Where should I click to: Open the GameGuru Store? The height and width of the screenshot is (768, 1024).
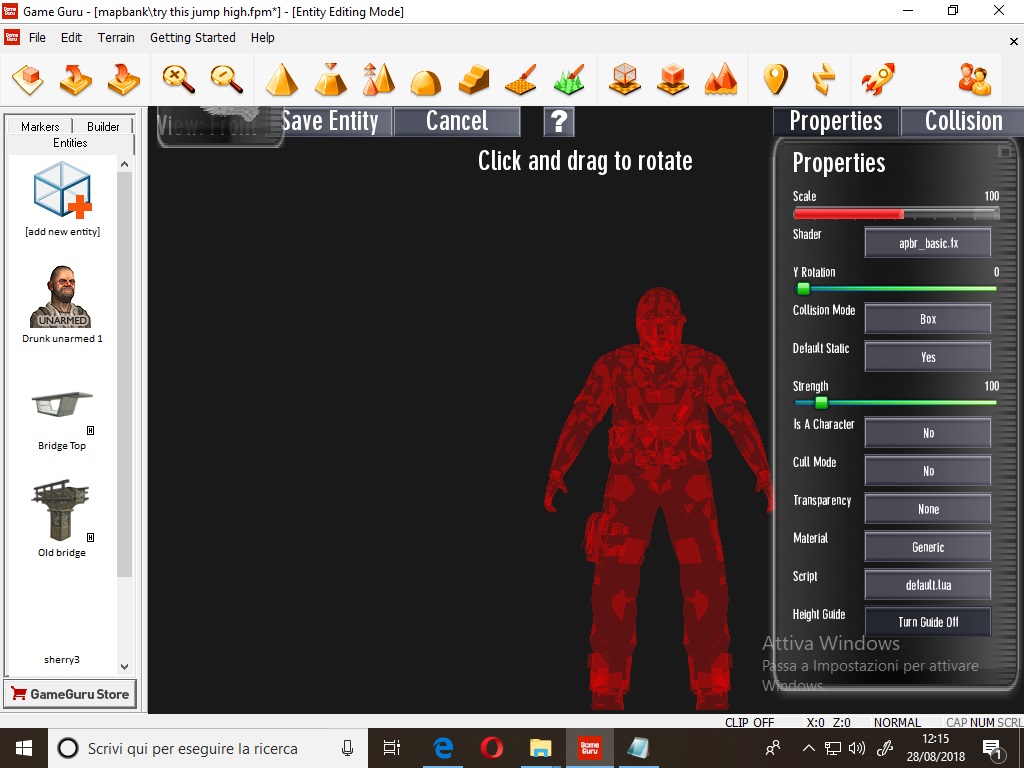70,694
